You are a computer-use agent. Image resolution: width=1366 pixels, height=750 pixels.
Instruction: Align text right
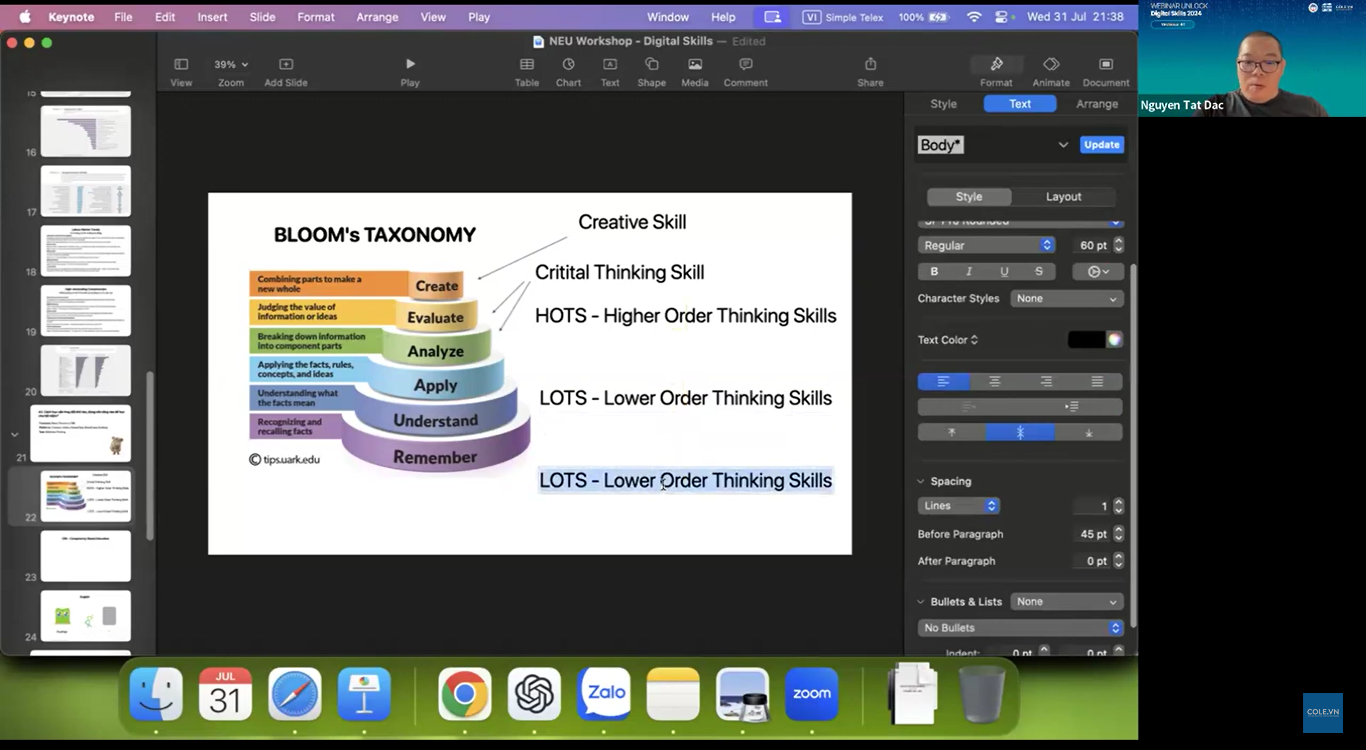tap(1046, 381)
